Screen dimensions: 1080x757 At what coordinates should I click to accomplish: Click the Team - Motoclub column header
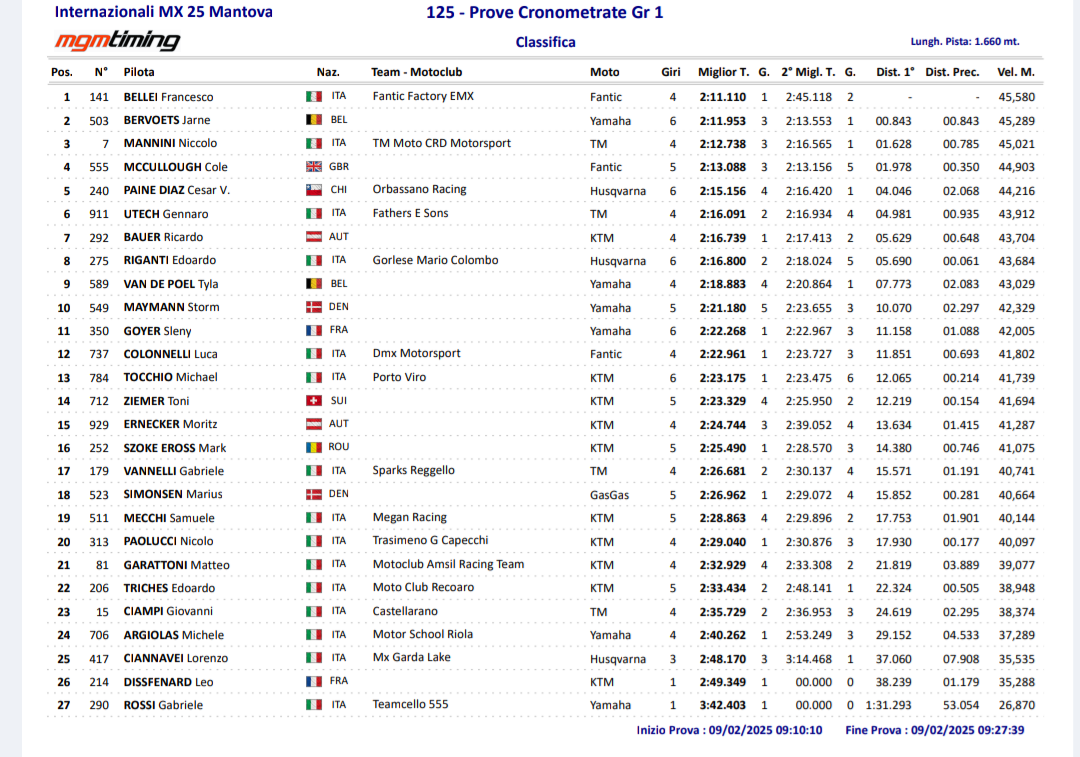(416, 72)
